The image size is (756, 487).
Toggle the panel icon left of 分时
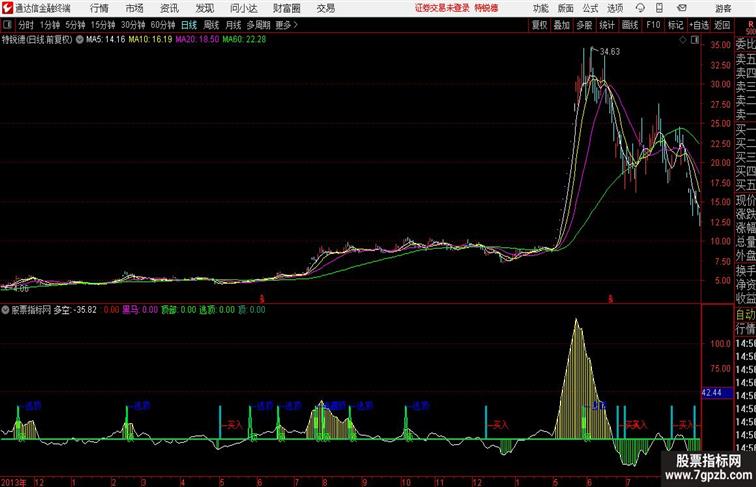[x=7, y=25]
